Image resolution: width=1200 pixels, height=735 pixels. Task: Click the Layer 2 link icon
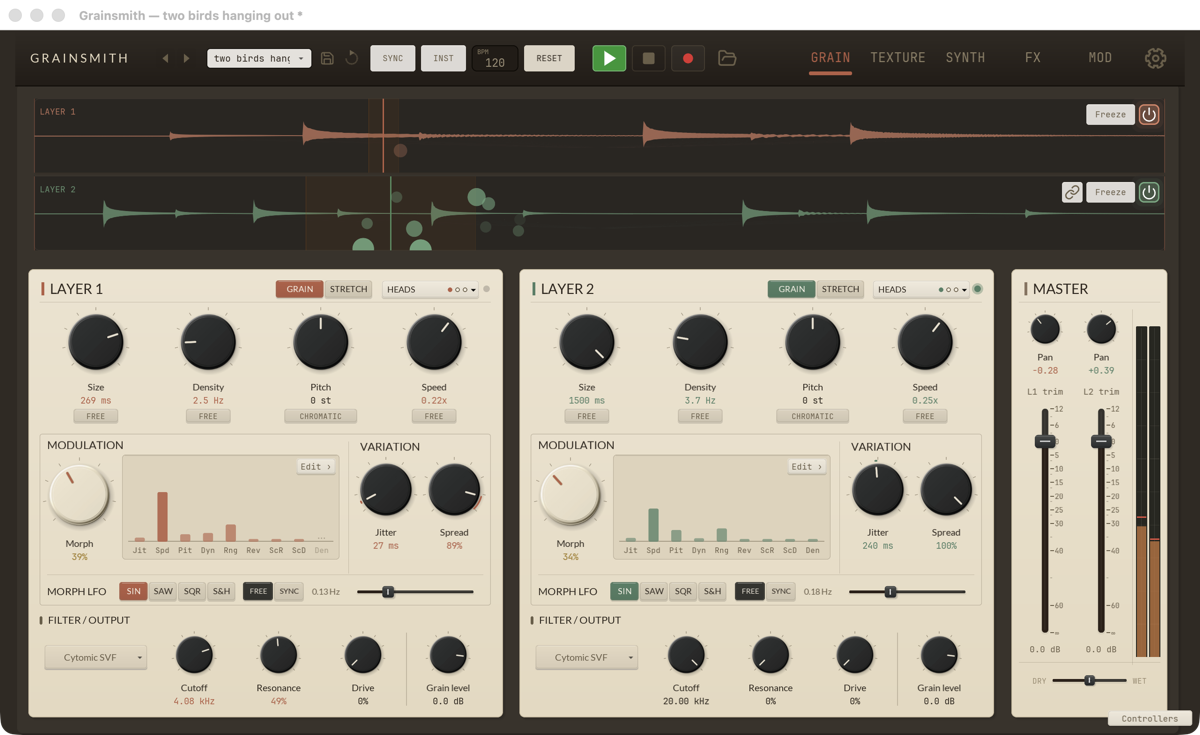[x=1072, y=192]
